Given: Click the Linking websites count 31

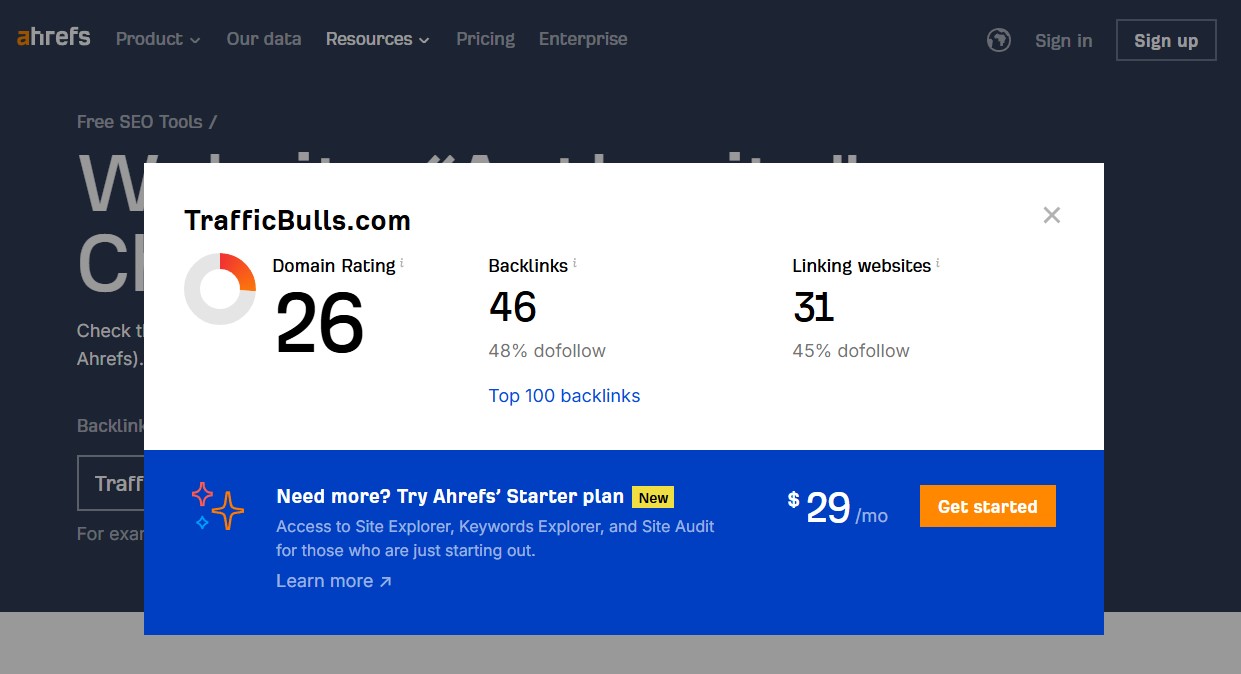Looking at the screenshot, I should coord(813,307).
